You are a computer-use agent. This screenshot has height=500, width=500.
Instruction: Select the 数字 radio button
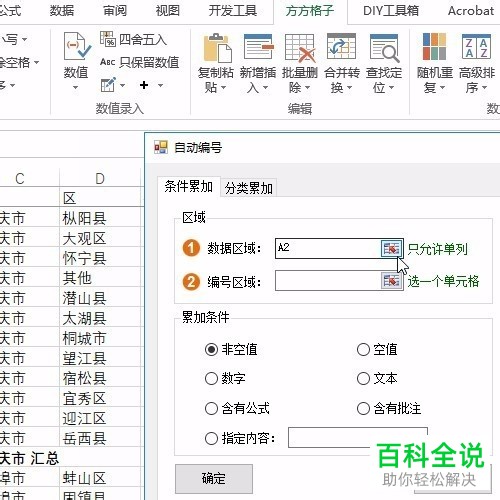coord(211,379)
